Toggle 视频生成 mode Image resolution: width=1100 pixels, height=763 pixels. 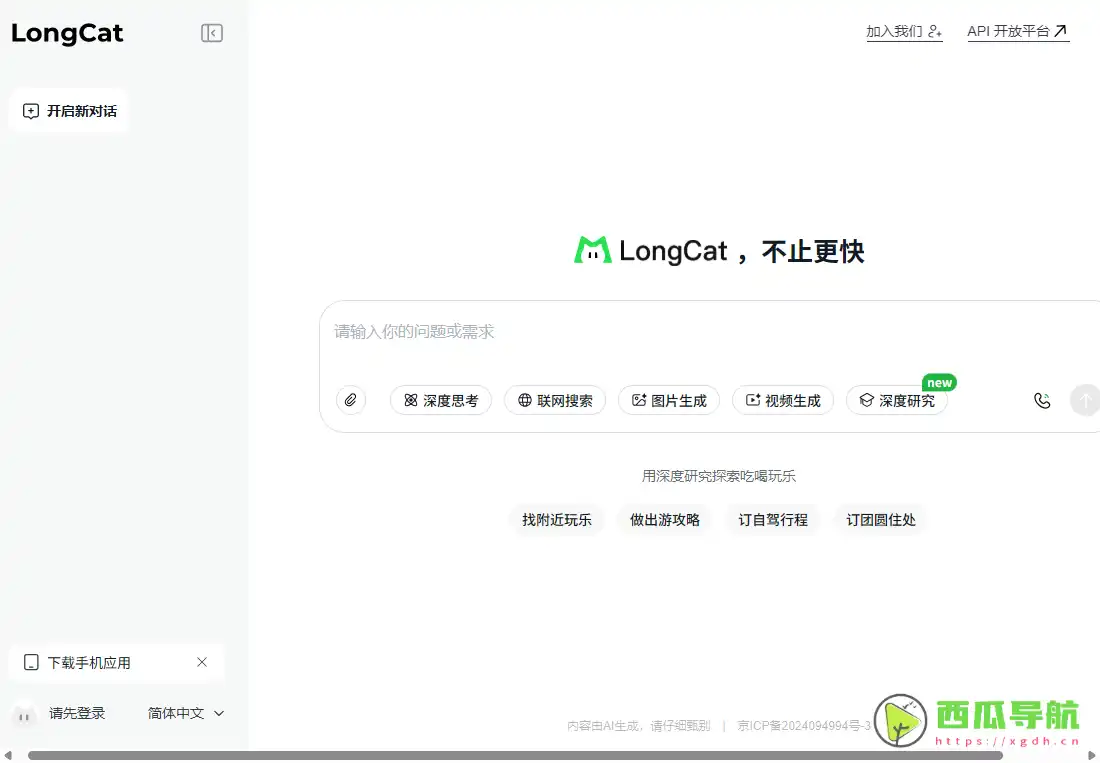783,400
